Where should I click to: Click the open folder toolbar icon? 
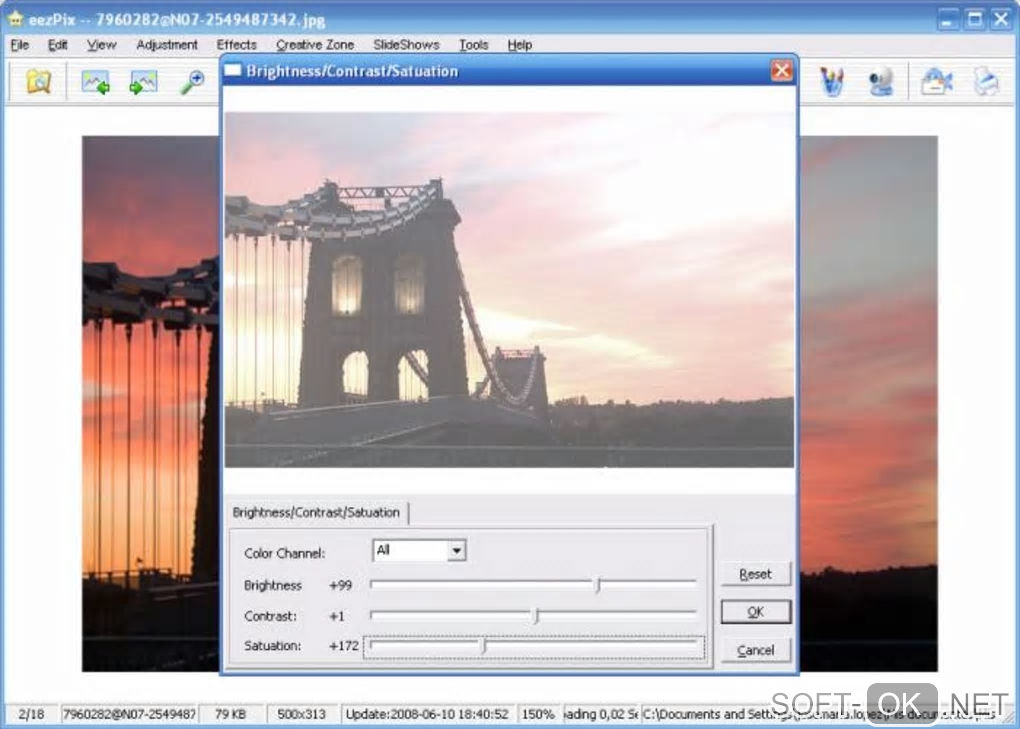click(38, 82)
